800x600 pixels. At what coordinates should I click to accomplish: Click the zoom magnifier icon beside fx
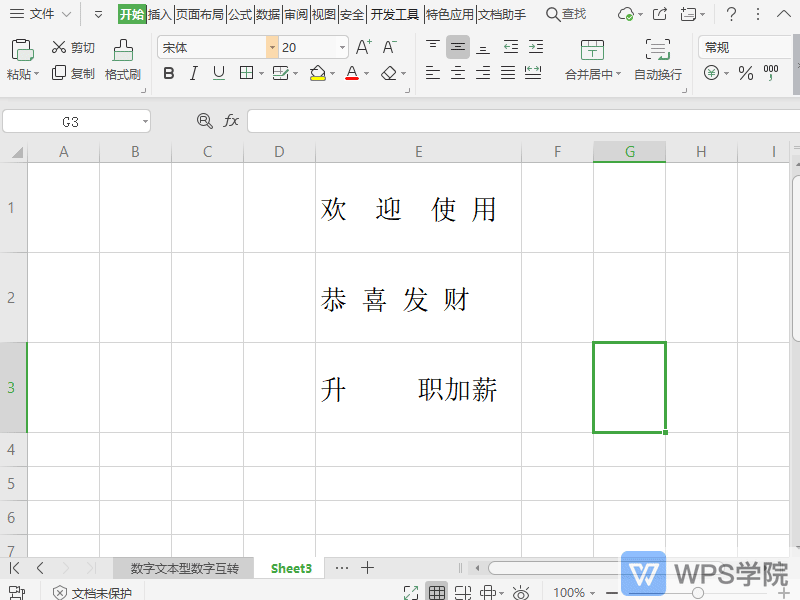click(x=205, y=121)
